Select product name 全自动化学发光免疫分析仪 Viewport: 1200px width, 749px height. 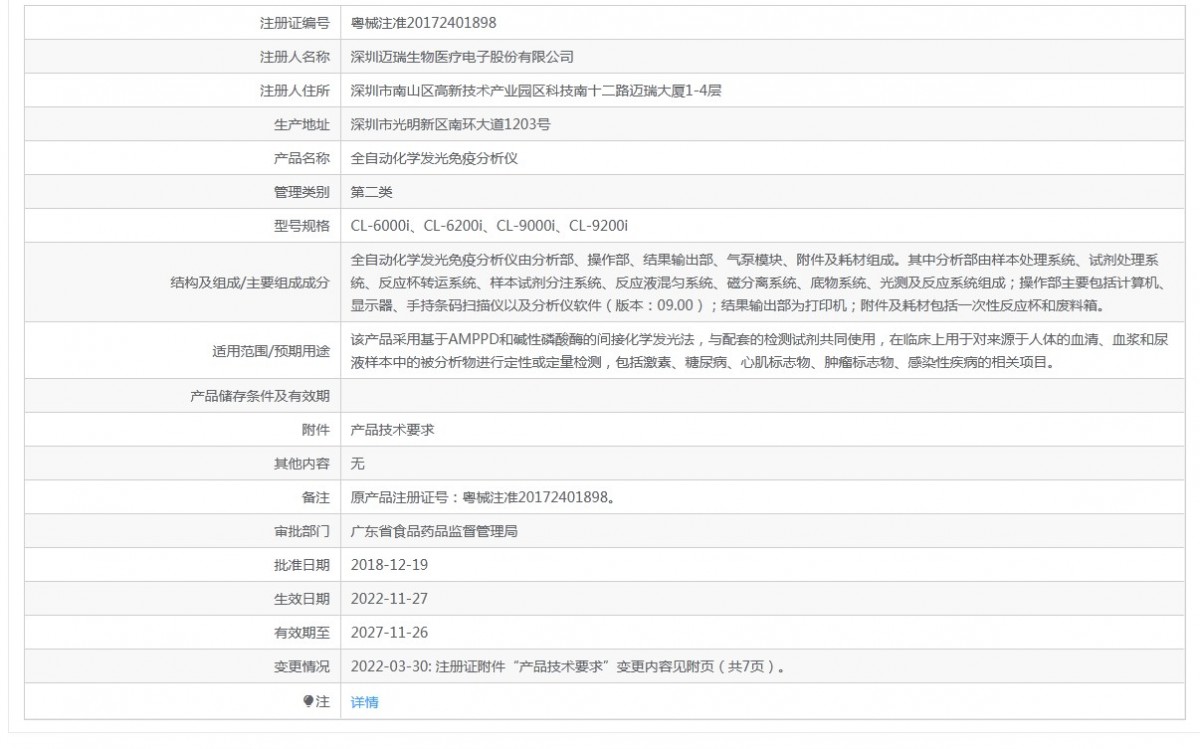click(x=434, y=158)
